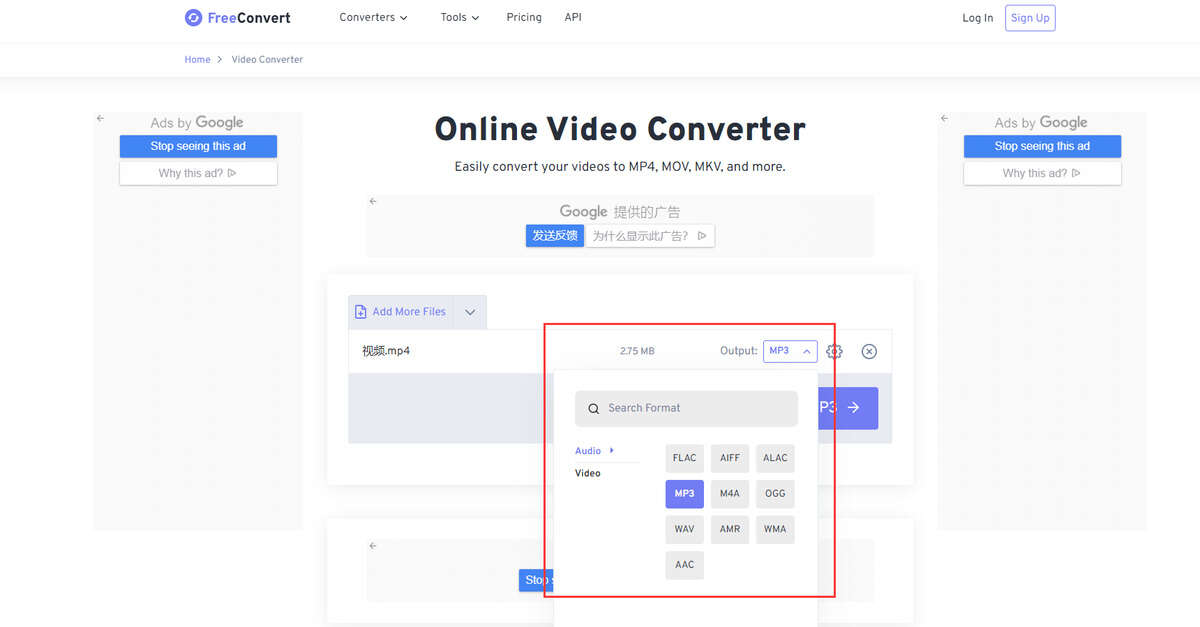The width and height of the screenshot is (1200, 627).
Task: Click the Online Video Converter heading
Action: tap(620, 129)
